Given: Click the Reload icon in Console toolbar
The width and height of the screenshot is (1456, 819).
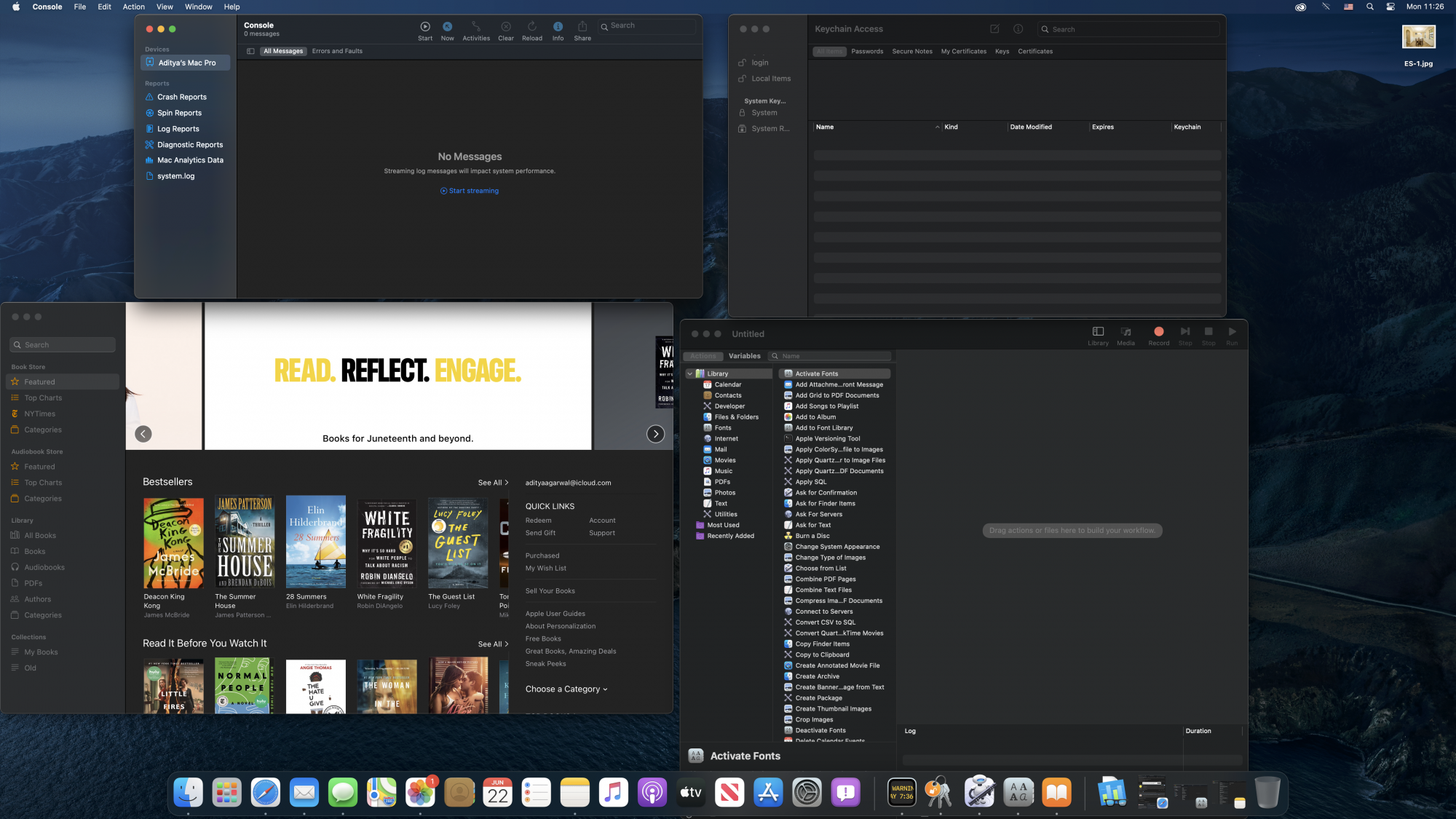Looking at the screenshot, I should coord(531,27).
